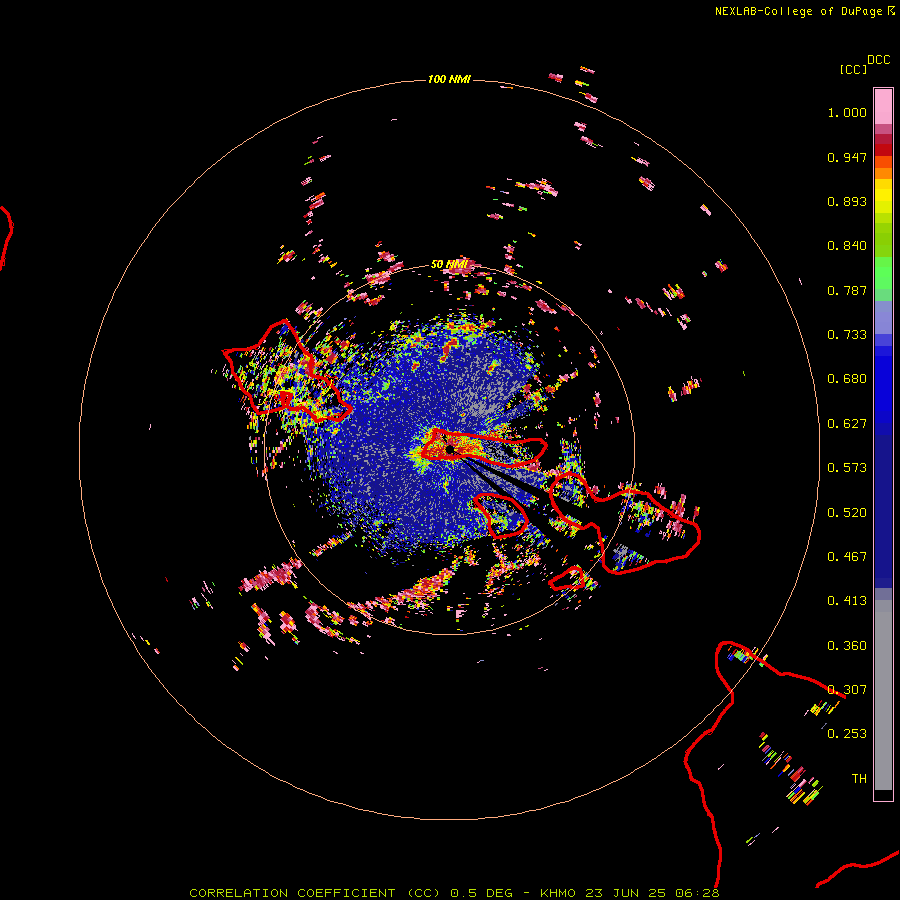
Task: Click the 0.627 scale value
Action: pyautogui.click(x=847, y=424)
